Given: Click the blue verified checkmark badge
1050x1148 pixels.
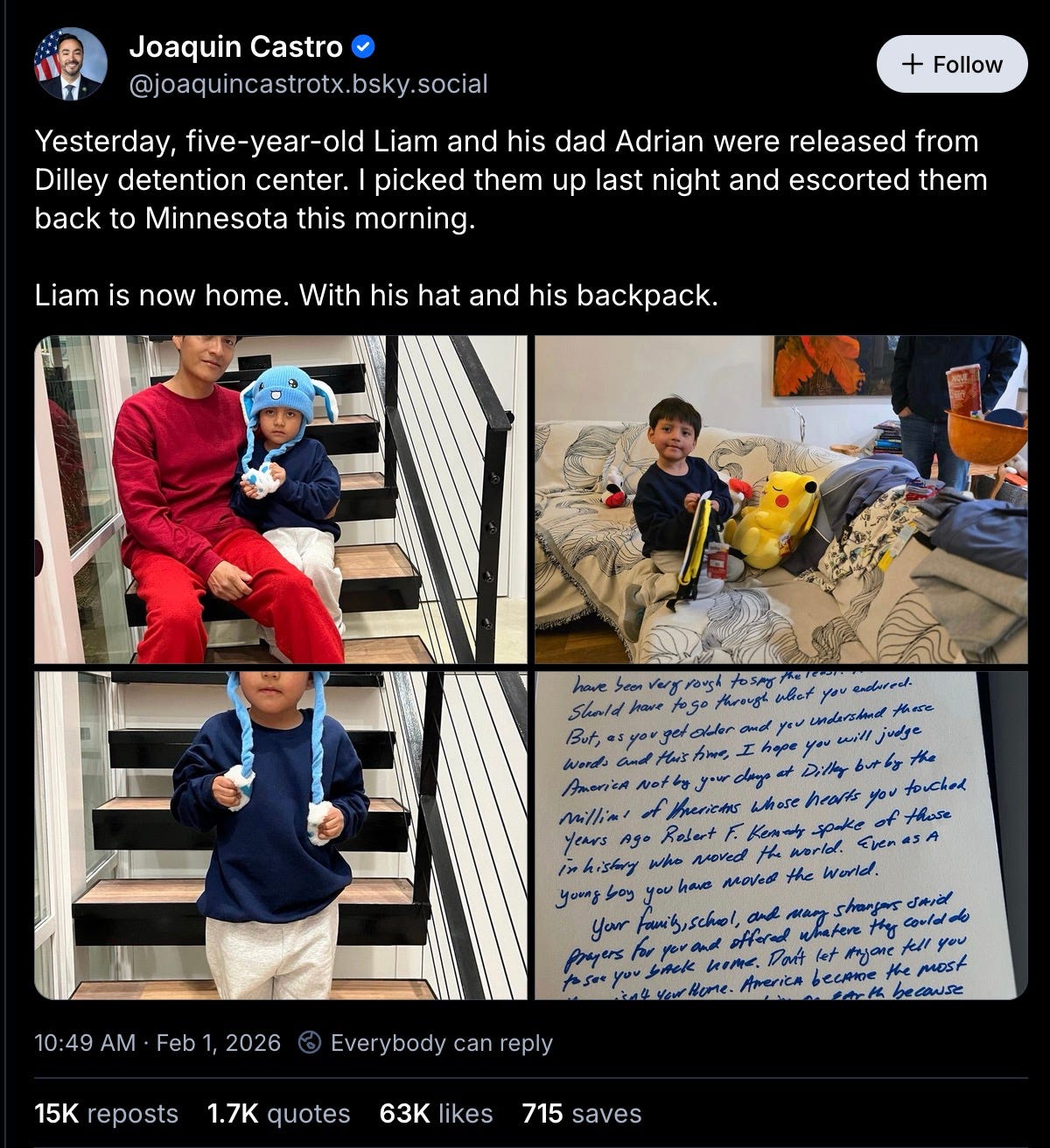Looking at the screenshot, I should pos(364,47).
